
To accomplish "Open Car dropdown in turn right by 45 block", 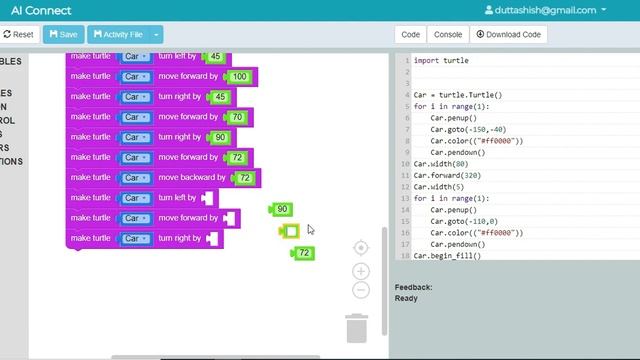I will pos(136,97).
